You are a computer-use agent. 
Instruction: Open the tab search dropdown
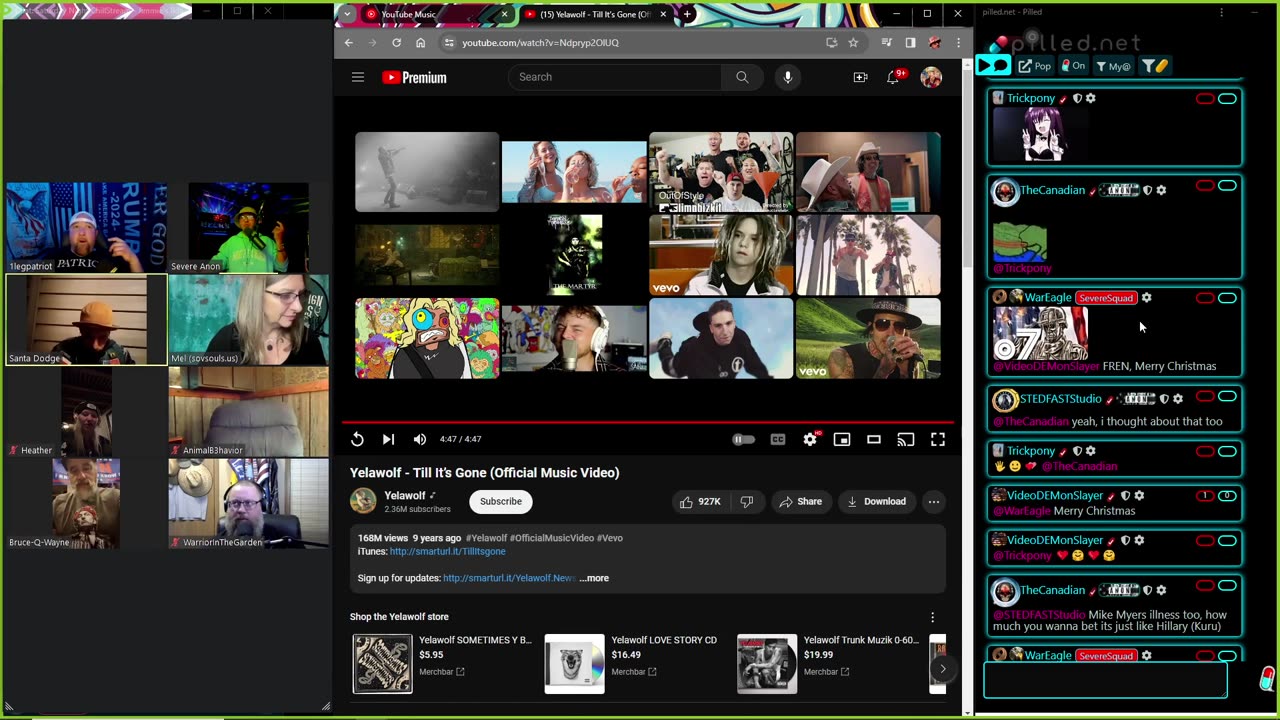click(x=346, y=14)
